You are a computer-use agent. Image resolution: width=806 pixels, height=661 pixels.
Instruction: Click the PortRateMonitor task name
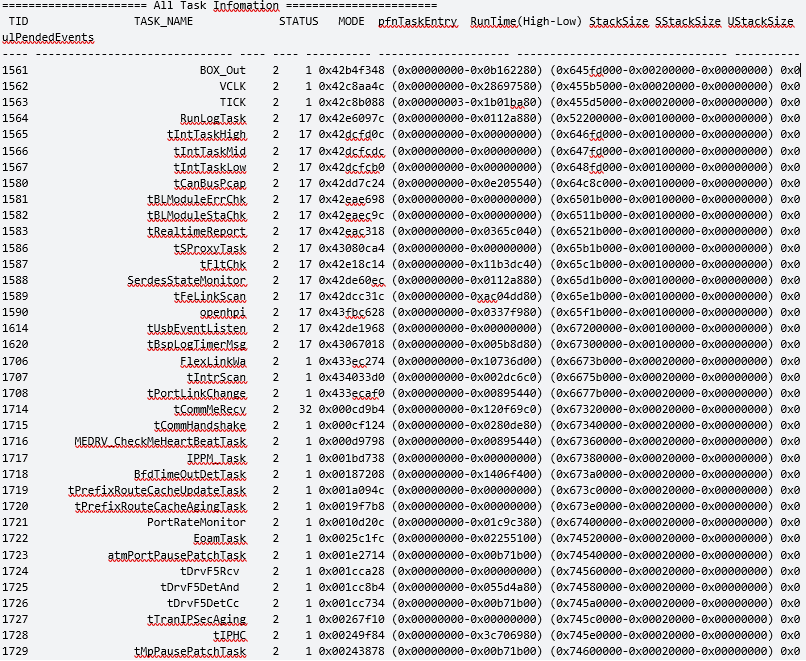196,522
